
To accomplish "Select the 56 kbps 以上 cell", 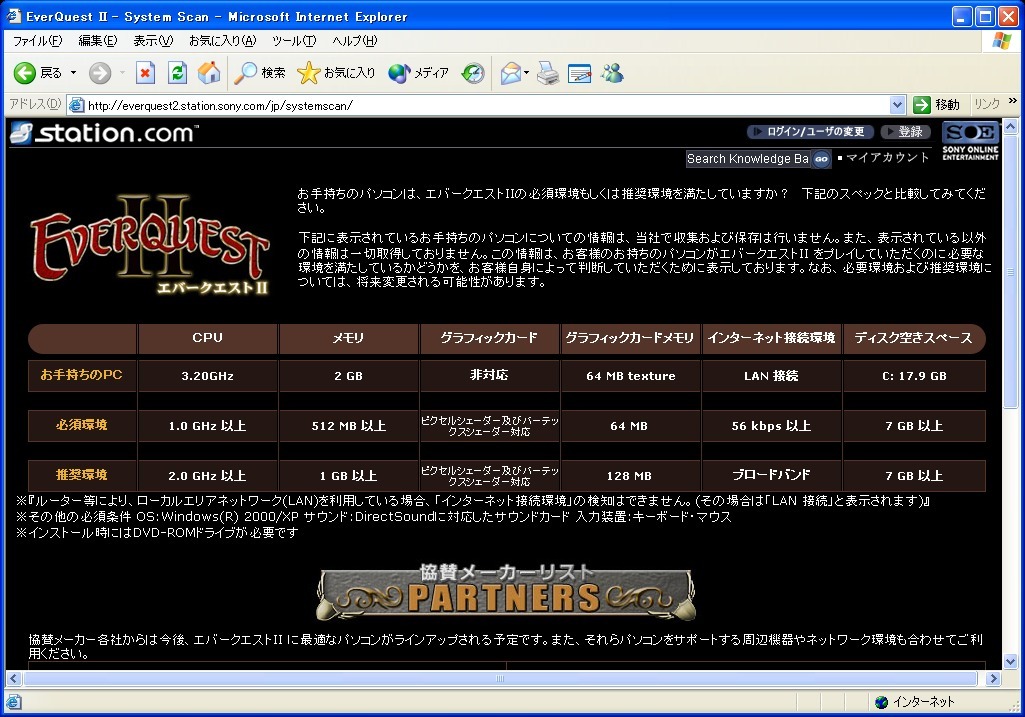I will [771, 425].
